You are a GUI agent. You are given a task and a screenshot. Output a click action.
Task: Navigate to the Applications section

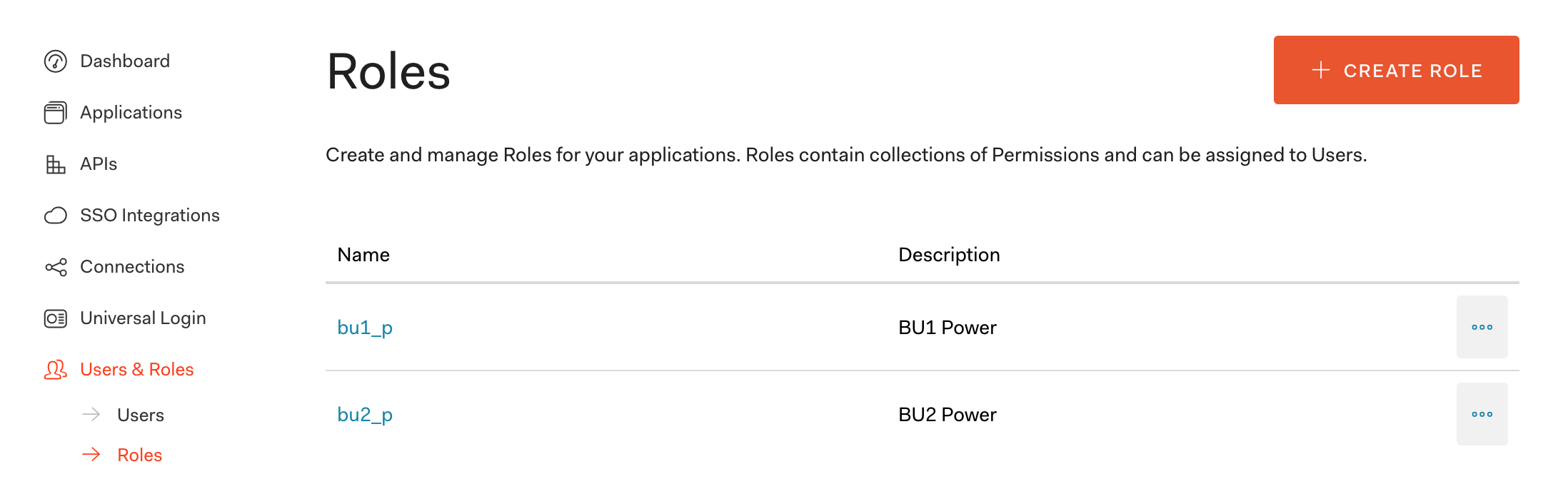[x=131, y=113]
